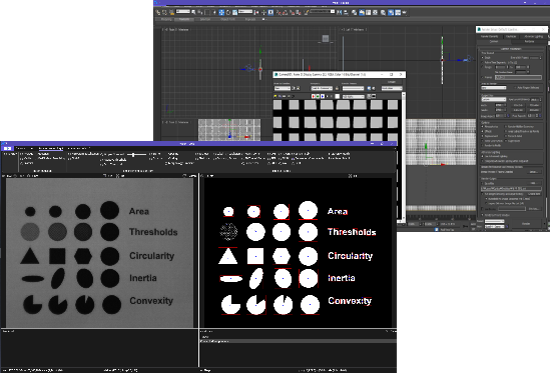Select the Single radio button in Time Output
Image resolution: width=550 pixels, height=373 pixels.
point(483,58)
